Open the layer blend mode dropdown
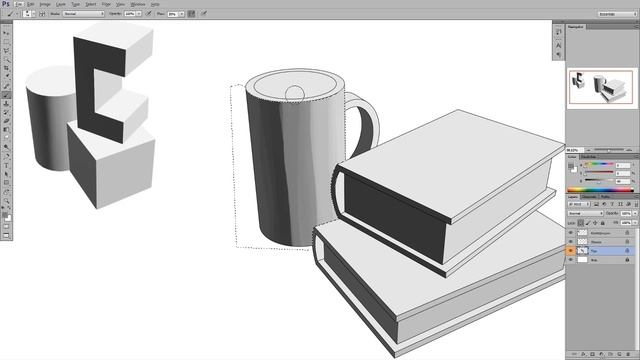This screenshot has width=640, height=360. [x=585, y=213]
